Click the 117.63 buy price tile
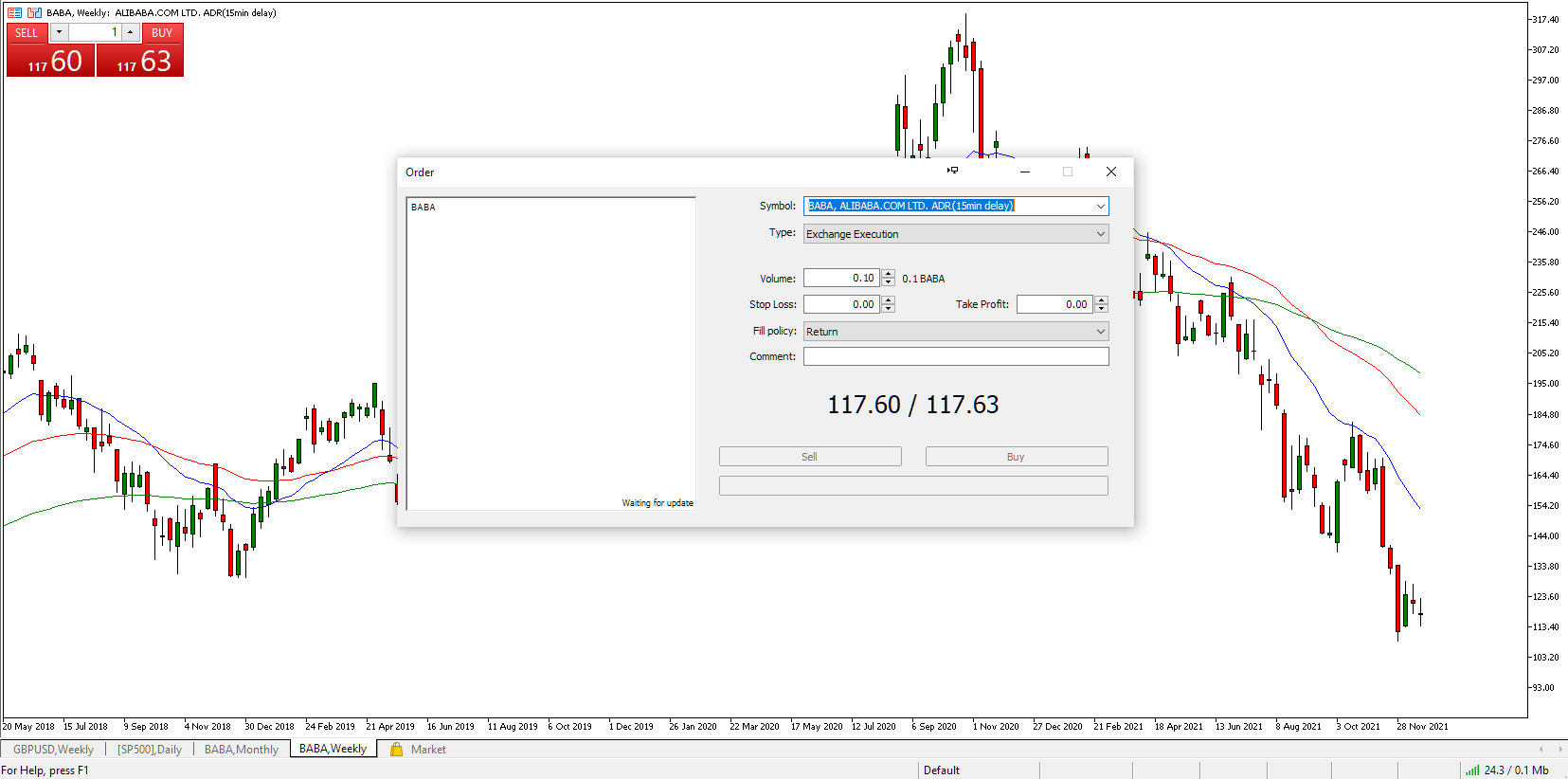The width and height of the screenshot is (1568, 779). 140,61
